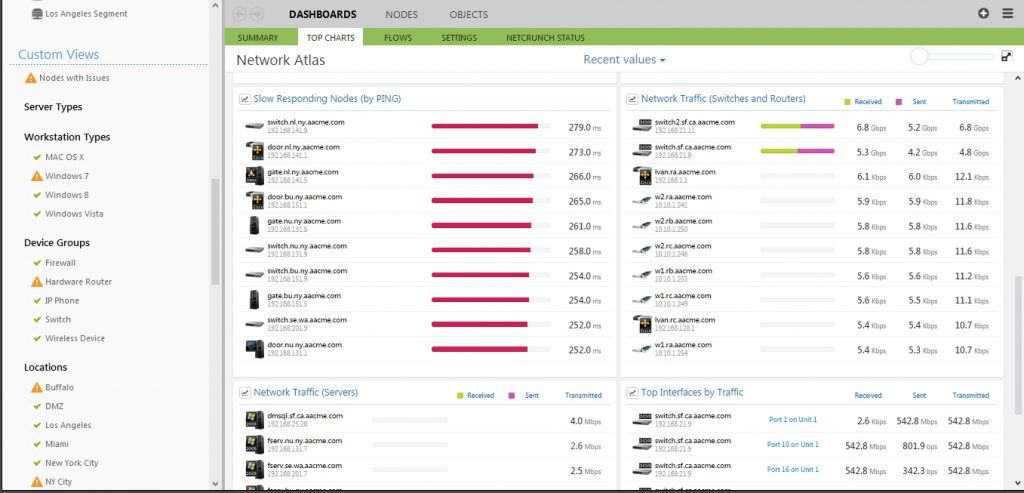The height and width of the screenshot is (493, 1024).
Task: Click the door.nl.ny.aacme.com device icon
Action: [x=254, y=151]
